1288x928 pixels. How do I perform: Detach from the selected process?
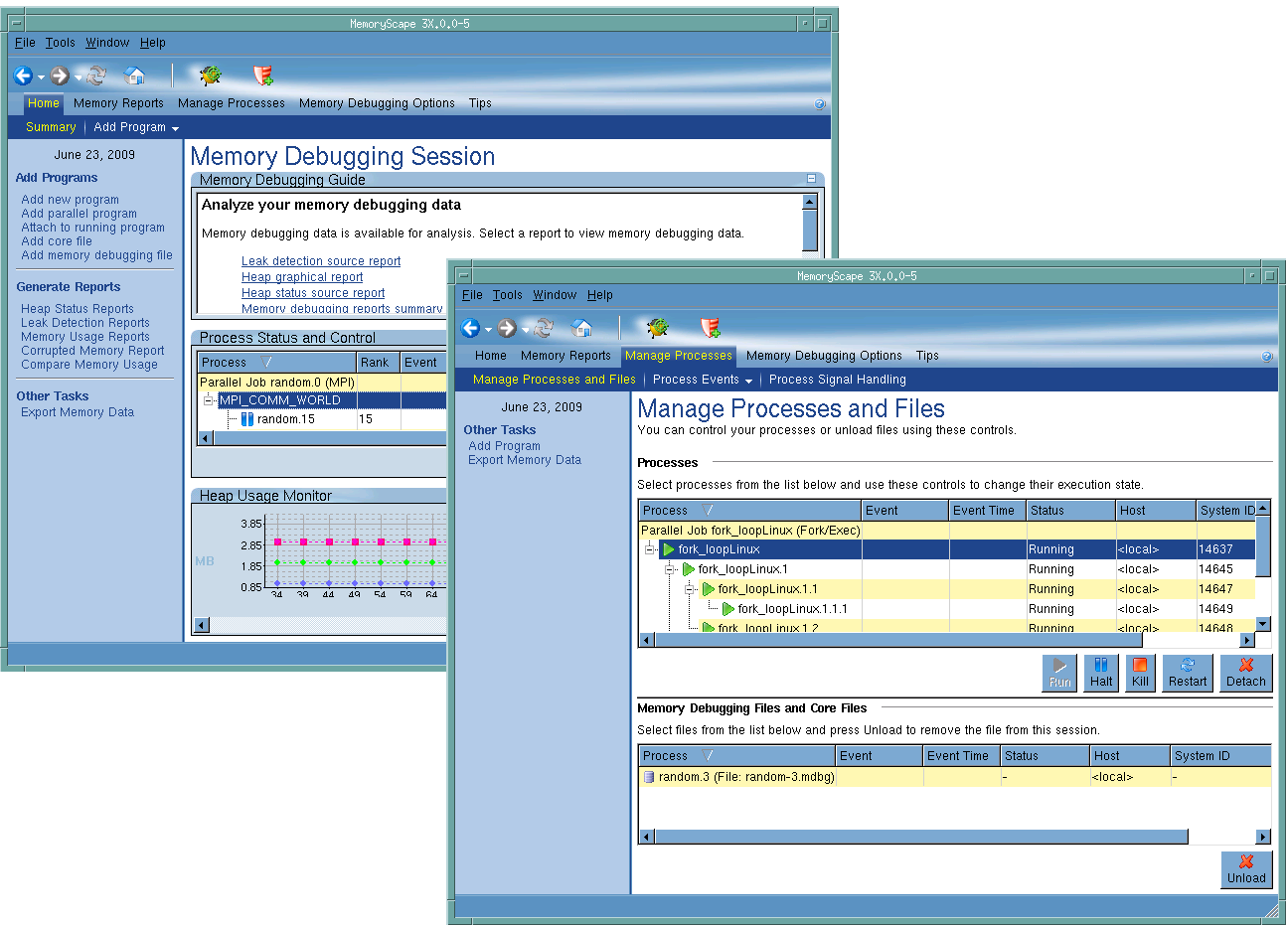click(x=1245, y=673)
